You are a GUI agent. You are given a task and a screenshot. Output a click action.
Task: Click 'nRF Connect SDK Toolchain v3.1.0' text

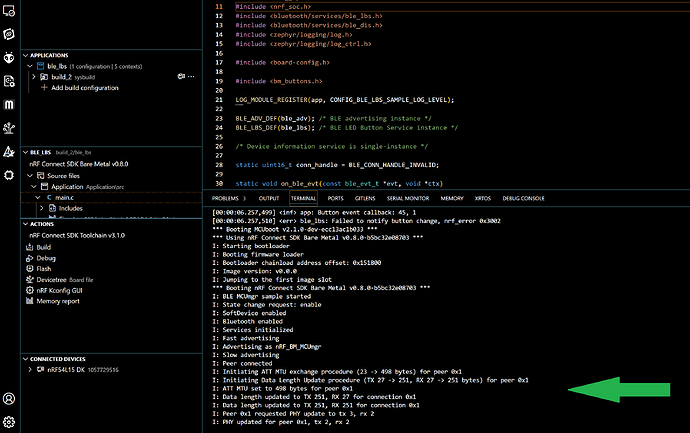coord(77,235)
